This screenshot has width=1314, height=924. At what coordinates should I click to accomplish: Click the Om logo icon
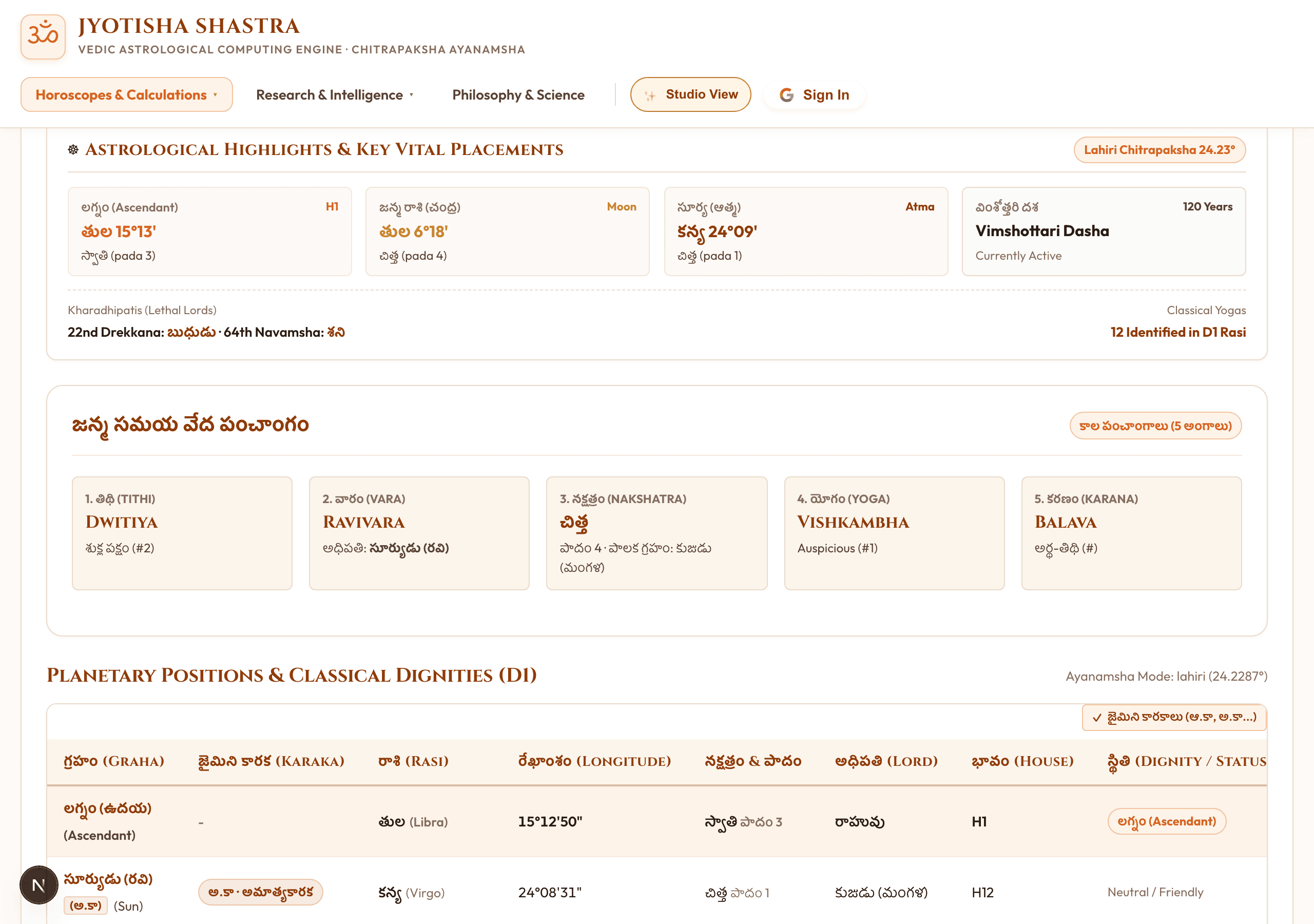click(x=43, y=36)
